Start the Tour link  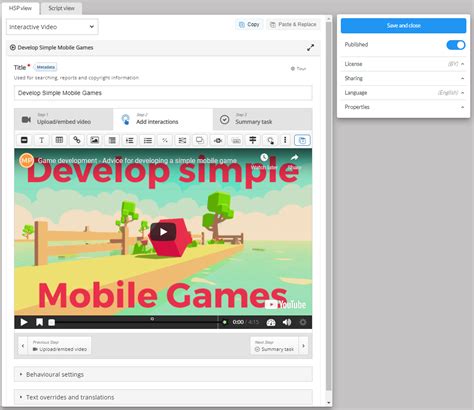(298, 69)
